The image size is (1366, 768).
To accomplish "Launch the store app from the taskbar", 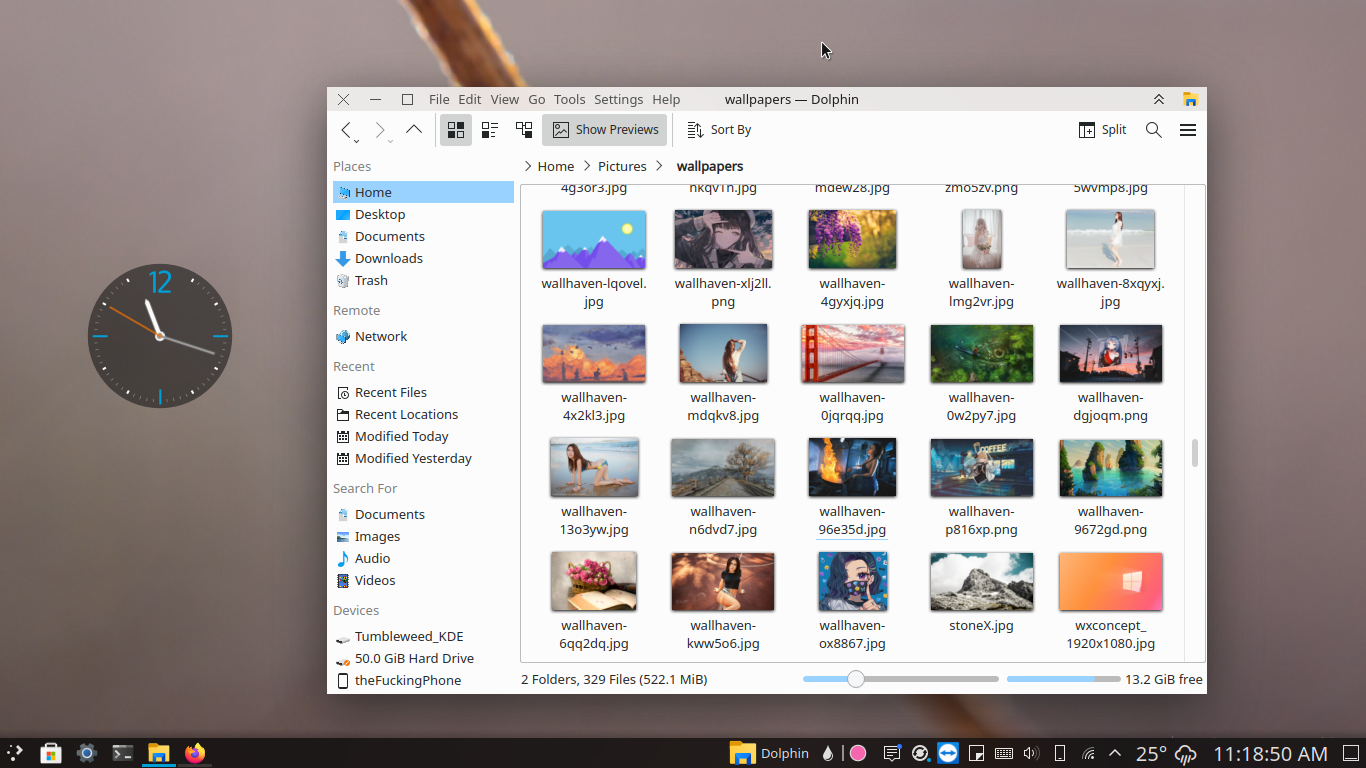I will click(51, 753).
